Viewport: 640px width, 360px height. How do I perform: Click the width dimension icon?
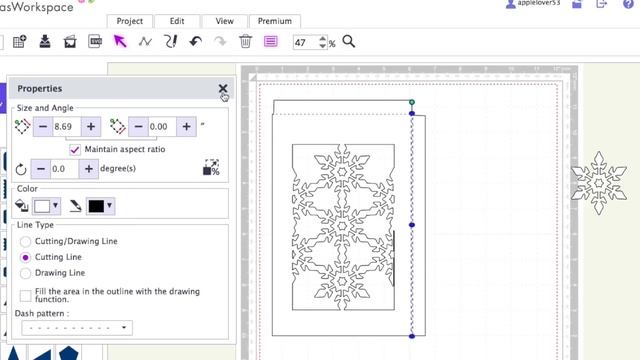[22, 126]
